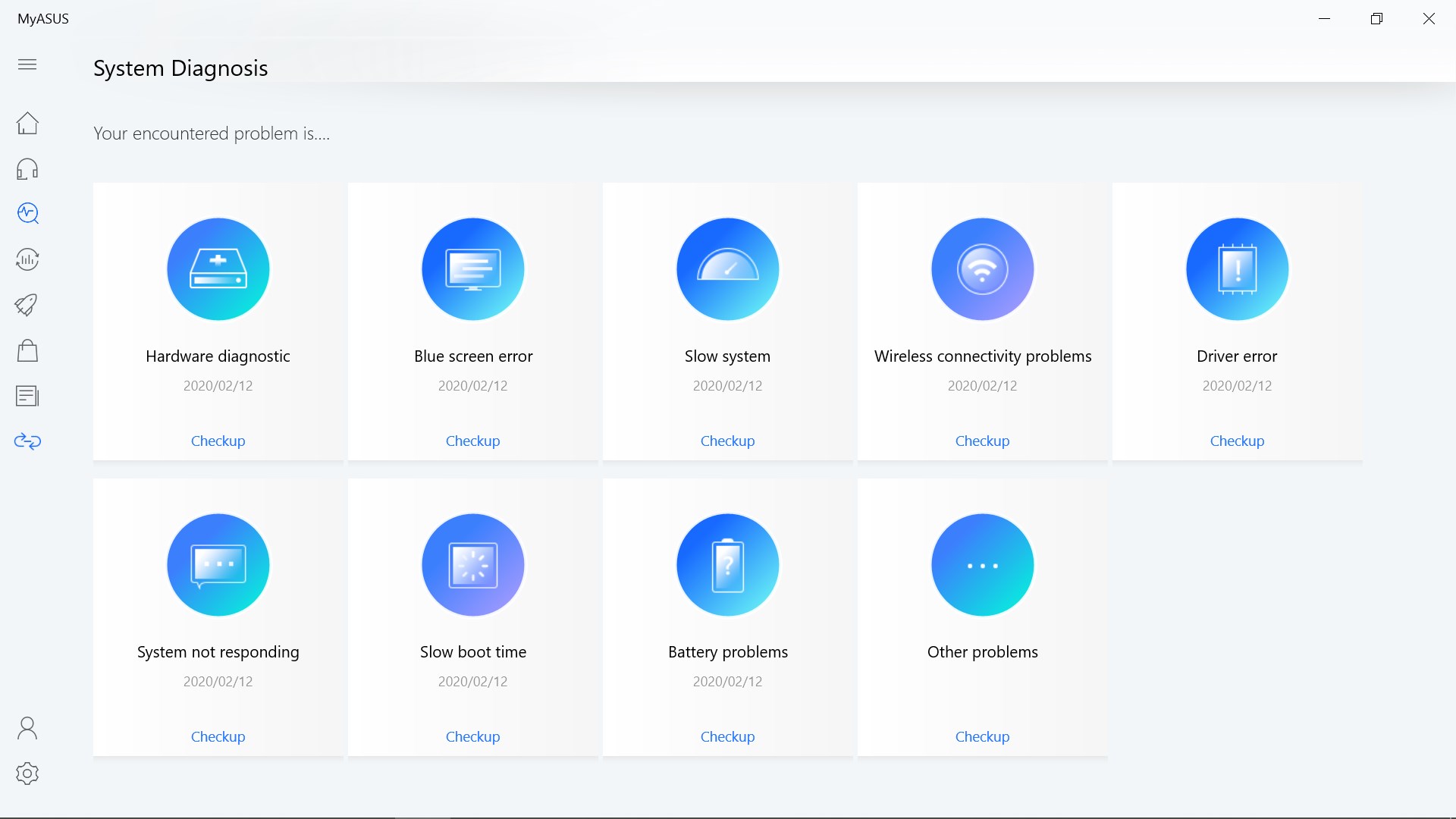Image resolution: width=1456 pixels, height=819 pixels.
Task: Click the Battery problems icon
Action: pyautogui.click(x=727, y=565)
